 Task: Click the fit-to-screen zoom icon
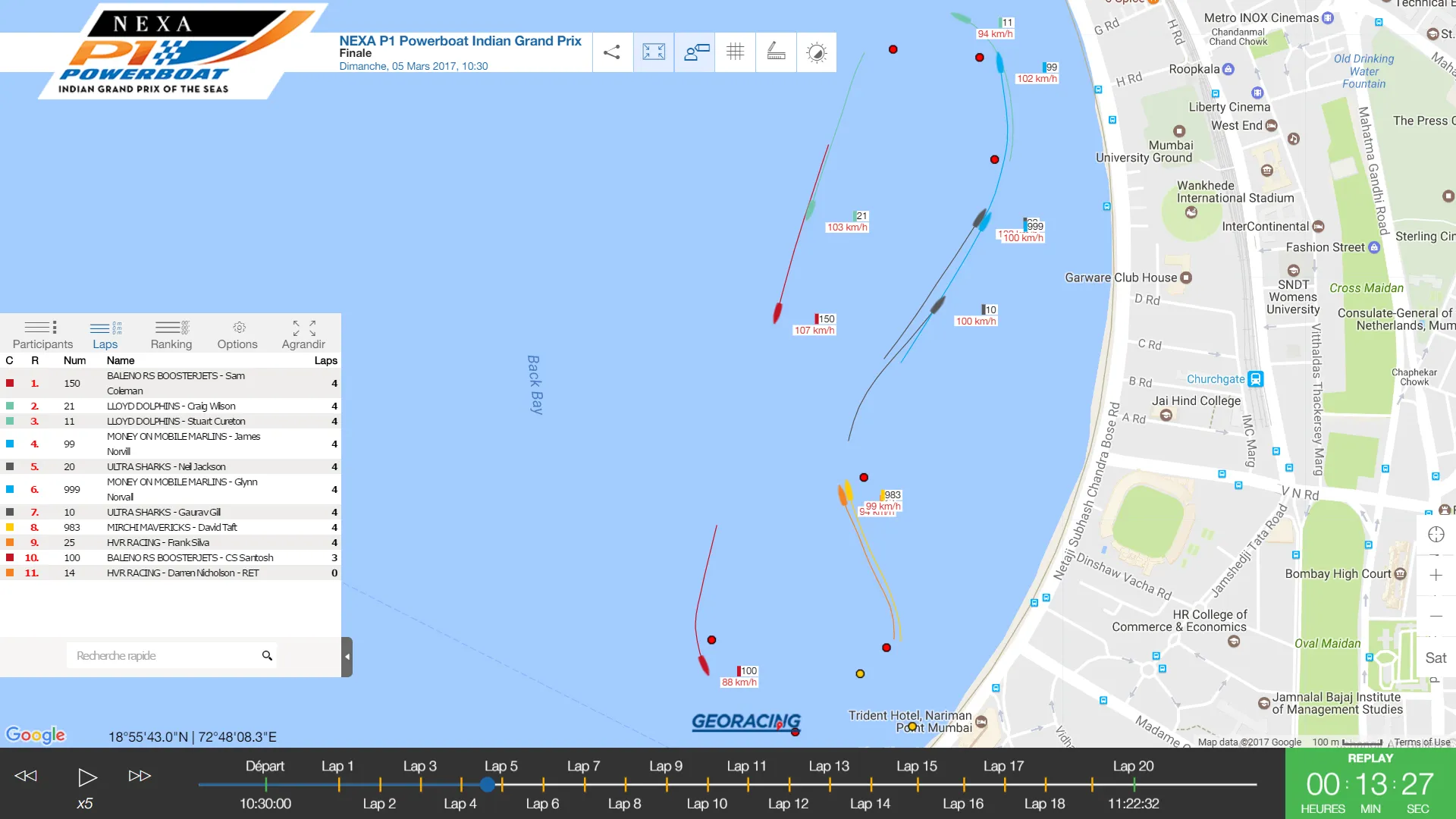(x=654, y=52)
